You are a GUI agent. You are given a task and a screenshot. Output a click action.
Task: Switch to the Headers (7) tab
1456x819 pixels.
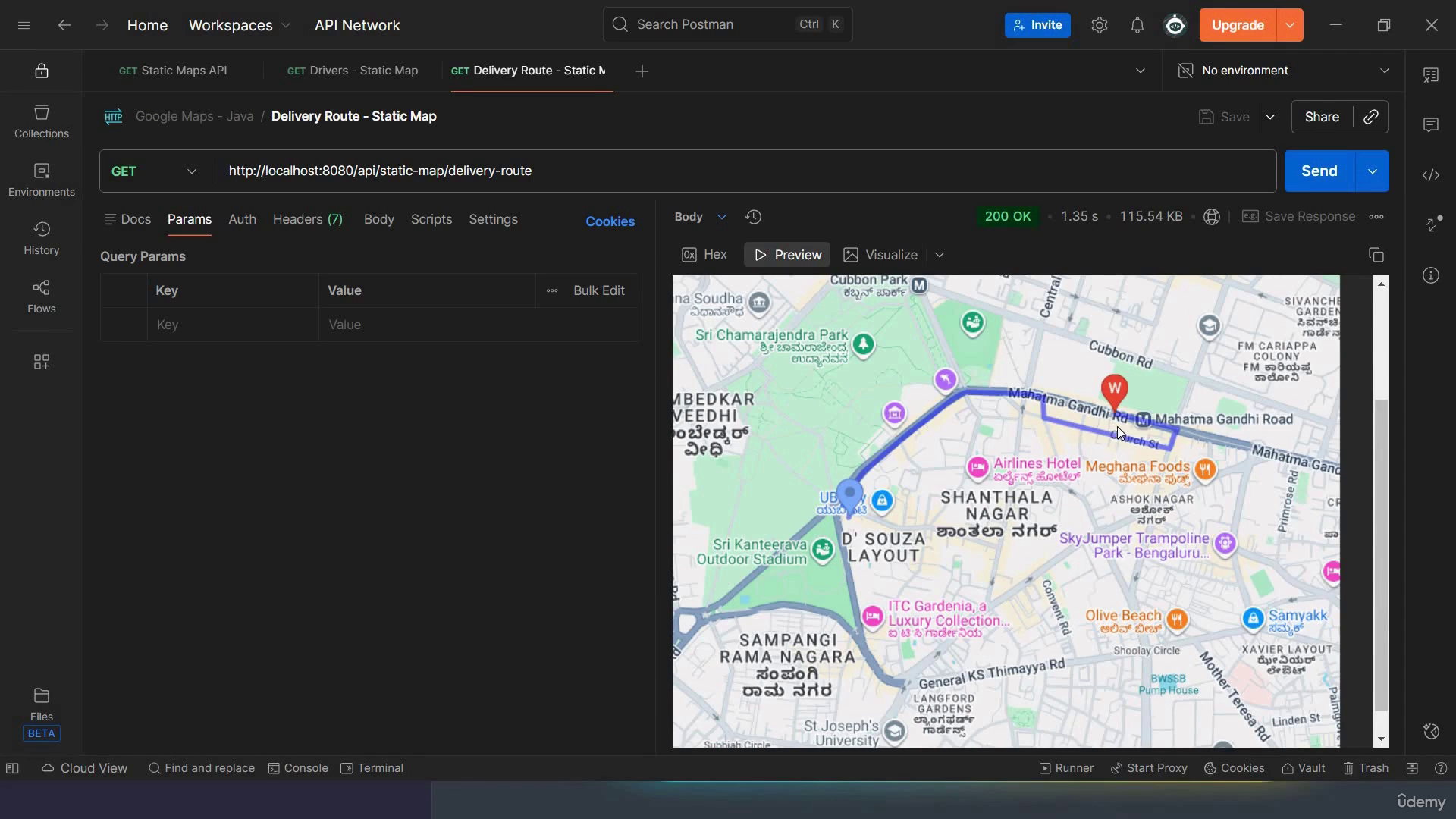click(307, 219)
